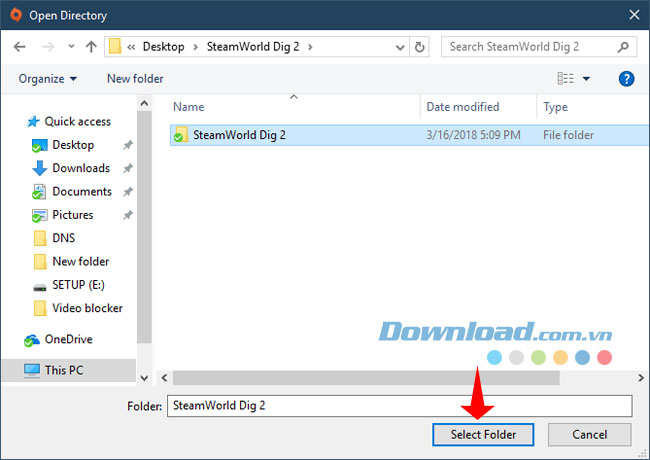Click sidebar scrollbar down arrow
Image resolution: width=650 pixels, height=460 pixels.
point(144,378)
